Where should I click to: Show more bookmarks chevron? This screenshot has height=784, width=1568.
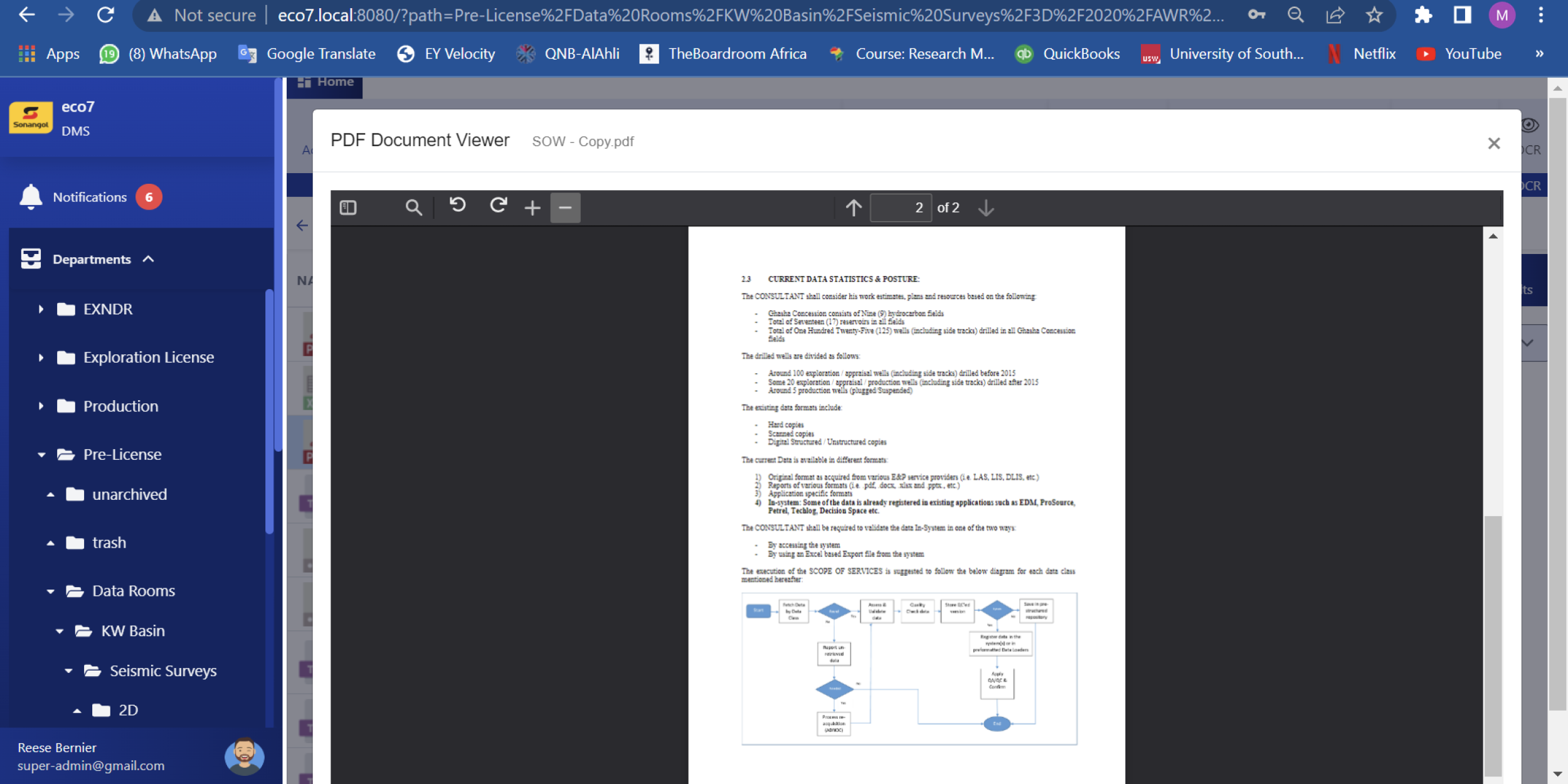tap(1539, 54)
